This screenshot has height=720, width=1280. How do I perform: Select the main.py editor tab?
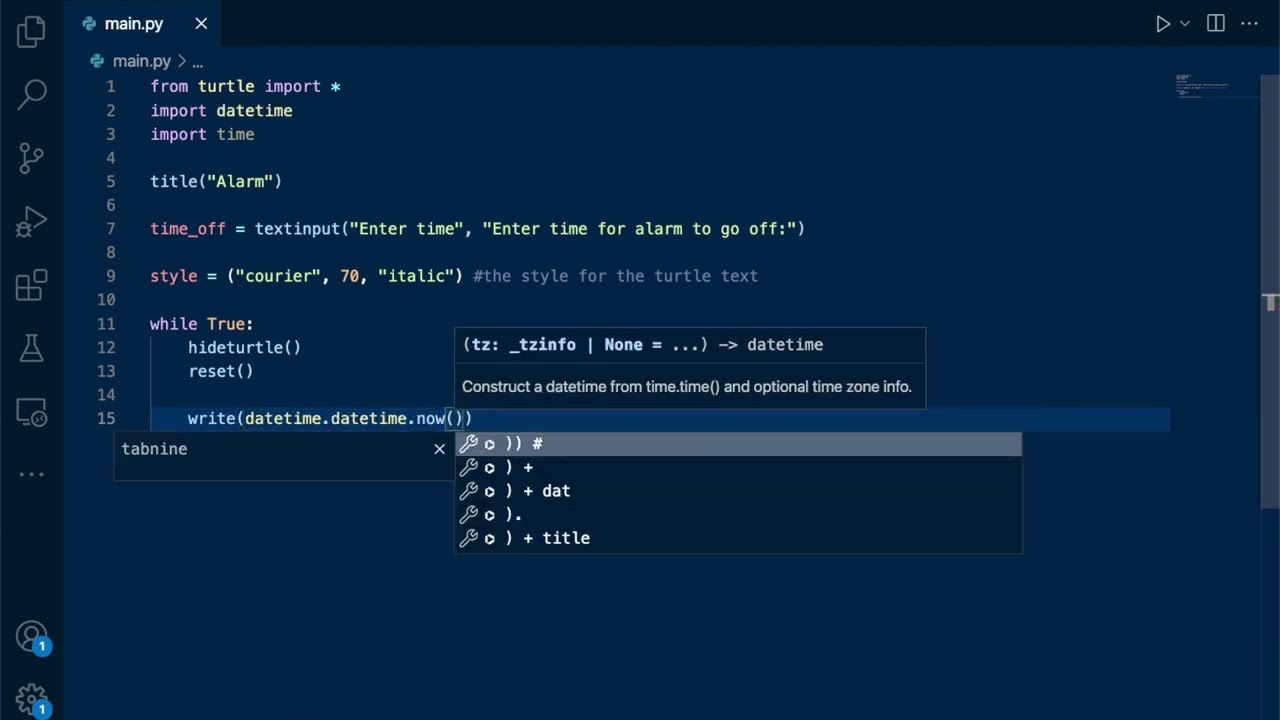click(133, 24)
